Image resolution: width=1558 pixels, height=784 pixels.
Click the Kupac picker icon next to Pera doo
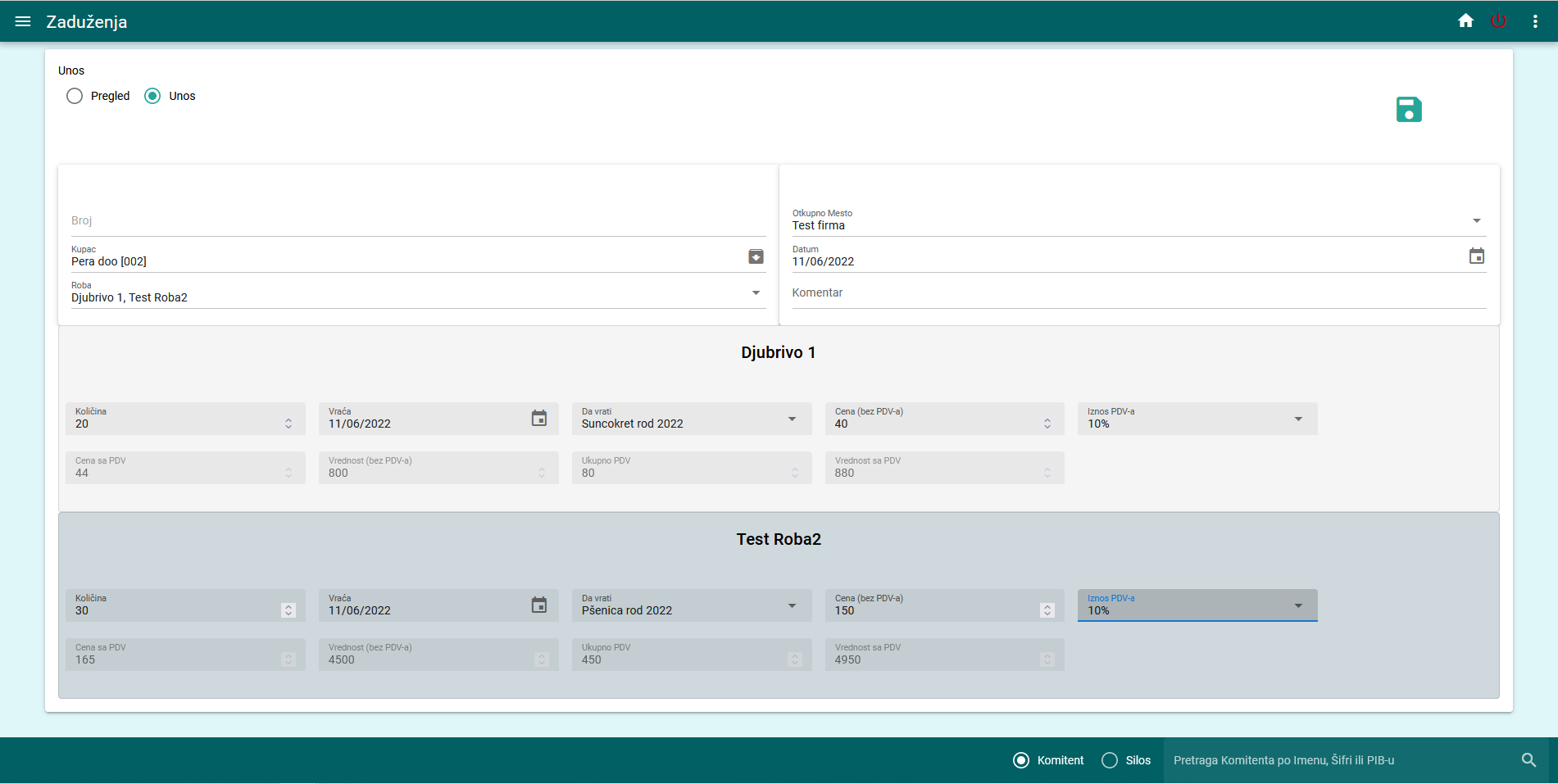coord(755,256)
